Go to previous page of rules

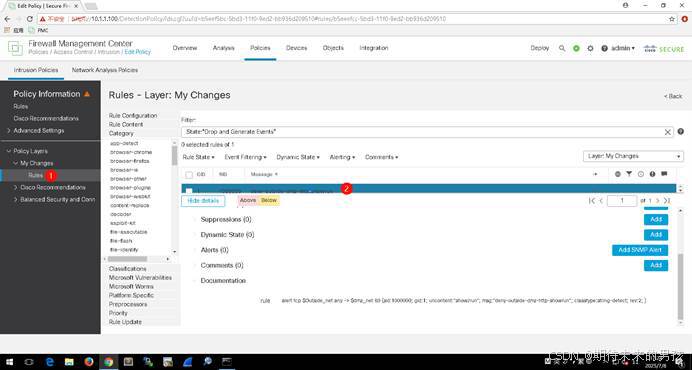coord(601,201)
